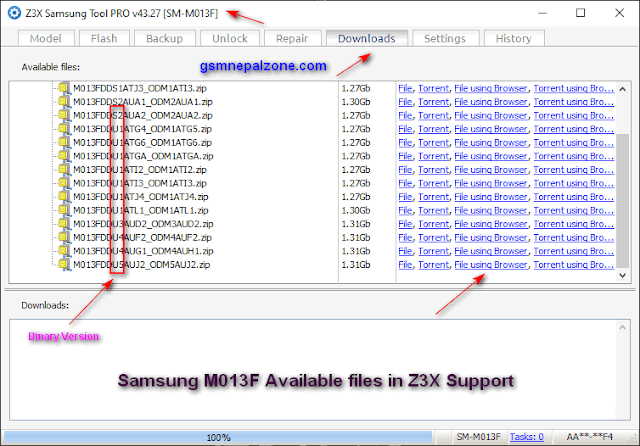The height and width of the screenshot is (446, 640).
Task: Go to the Unlock tab
Action: [x=230, y=38]
